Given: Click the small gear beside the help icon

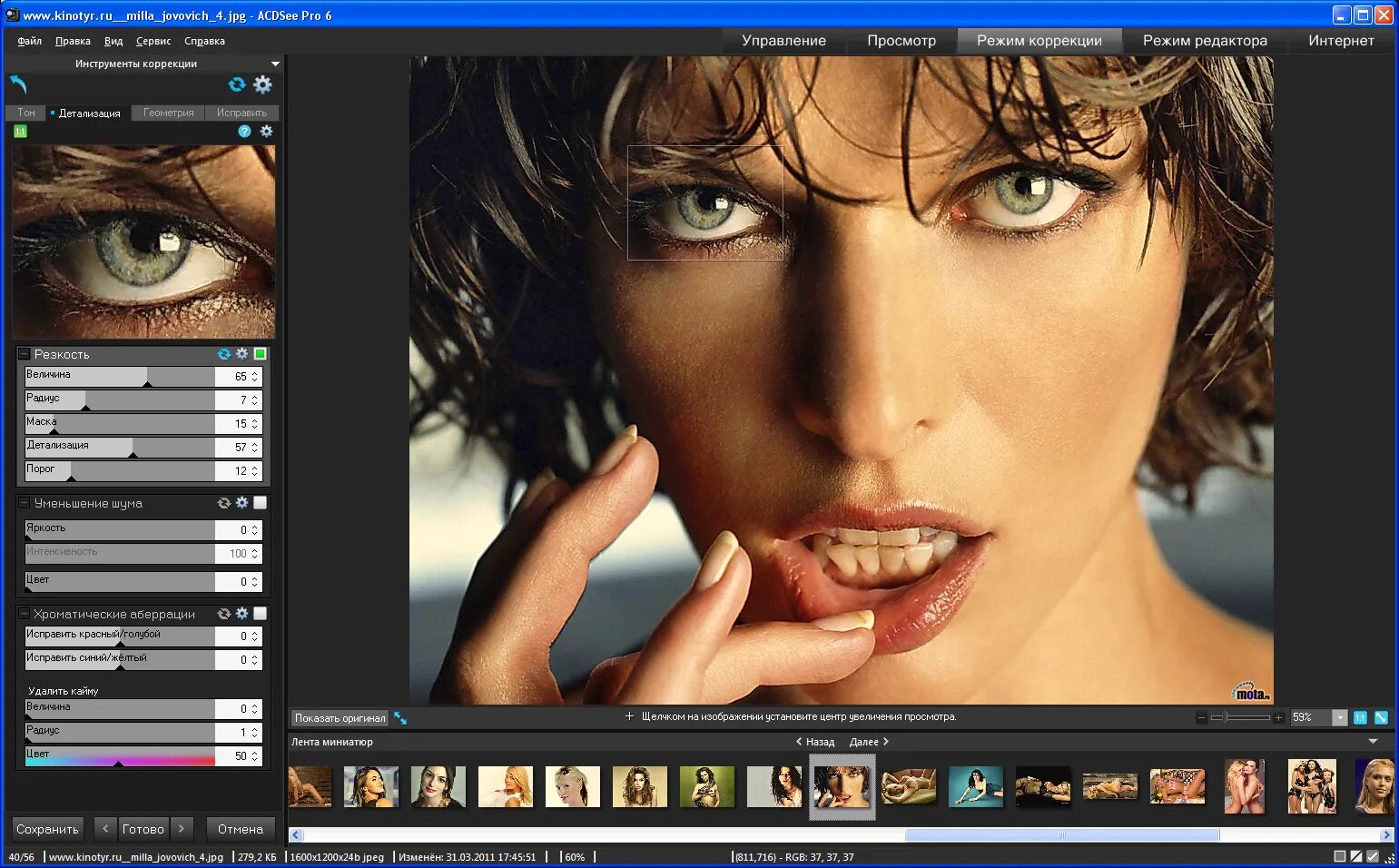Looking at the screenshot, I should tap(266, 132).
